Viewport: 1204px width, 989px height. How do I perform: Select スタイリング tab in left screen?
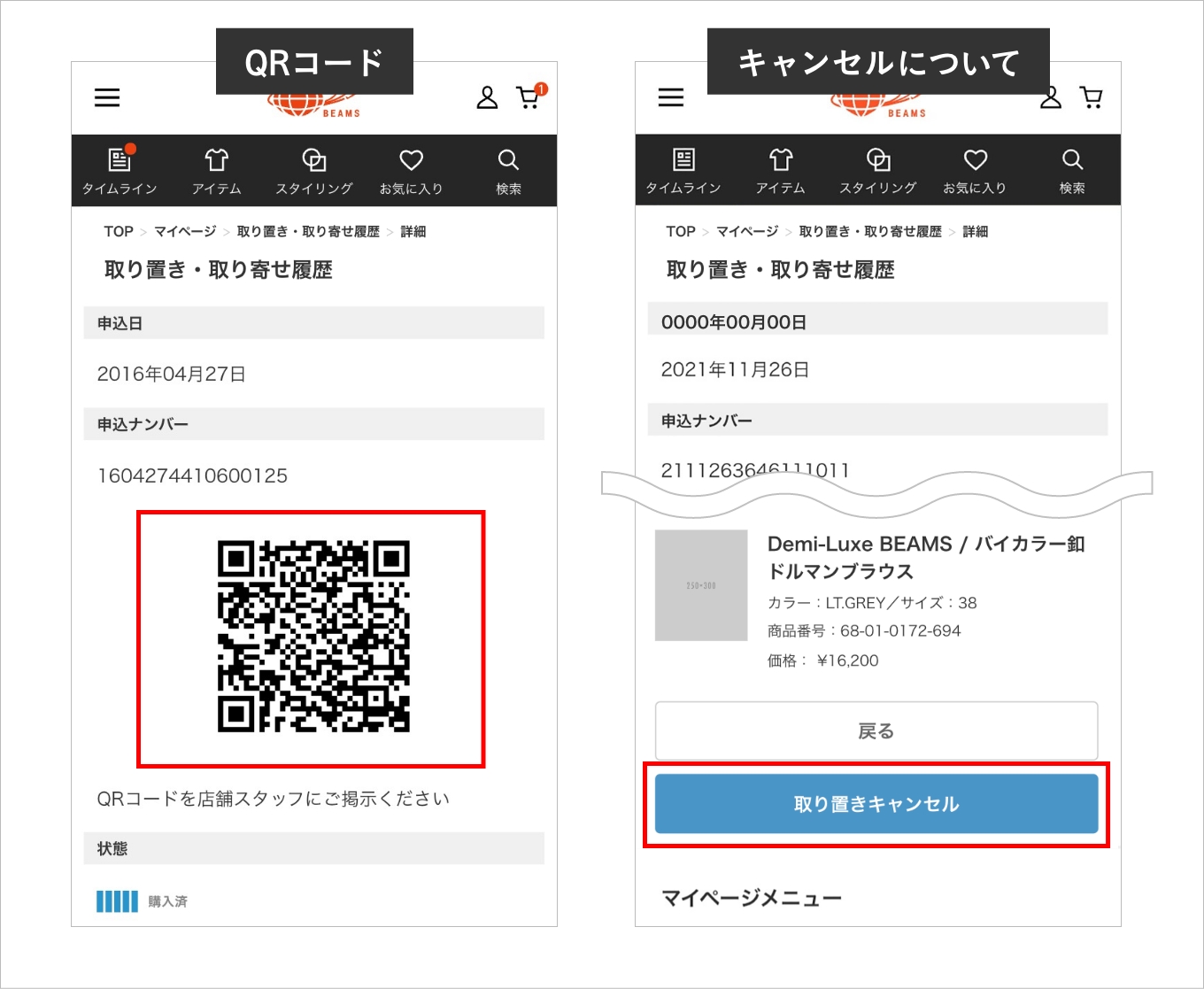(314, 171)
